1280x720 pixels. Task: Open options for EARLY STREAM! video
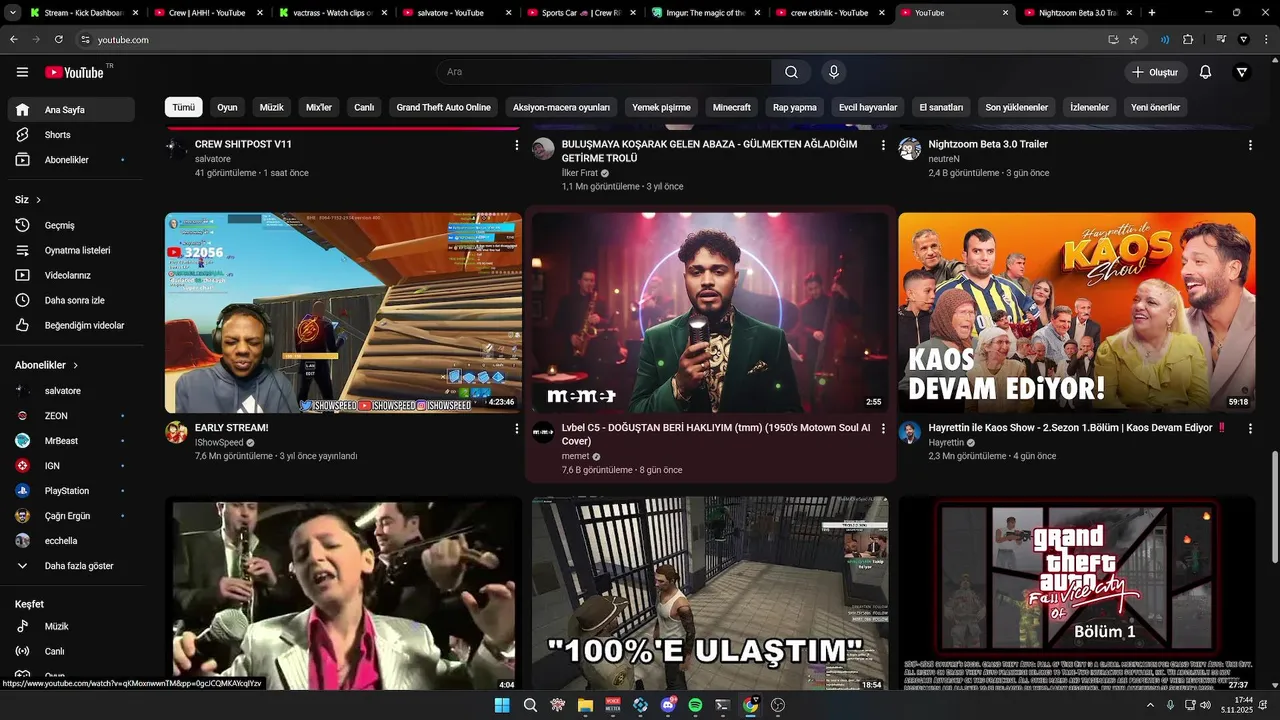tap(516, 428)
